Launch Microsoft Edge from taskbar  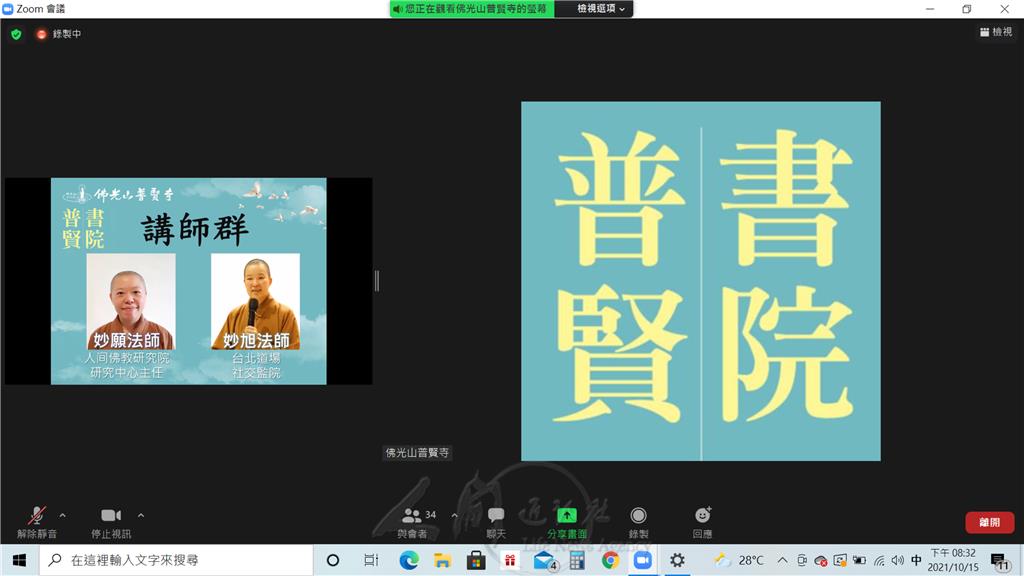pos(409,560)
